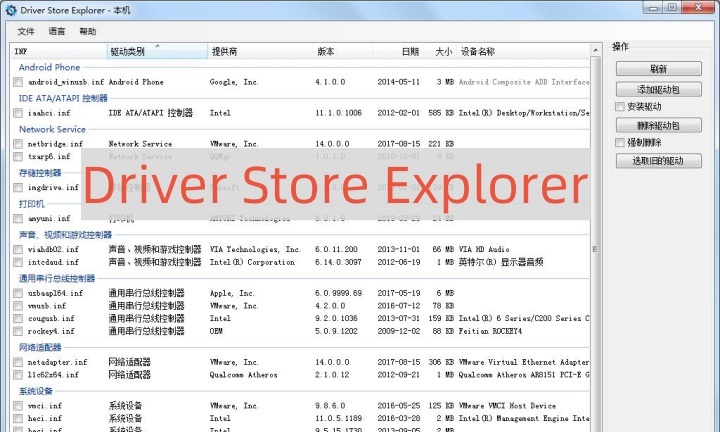
Task: Click the Apple, Inc. provider cell
Action: click(232, 293)
